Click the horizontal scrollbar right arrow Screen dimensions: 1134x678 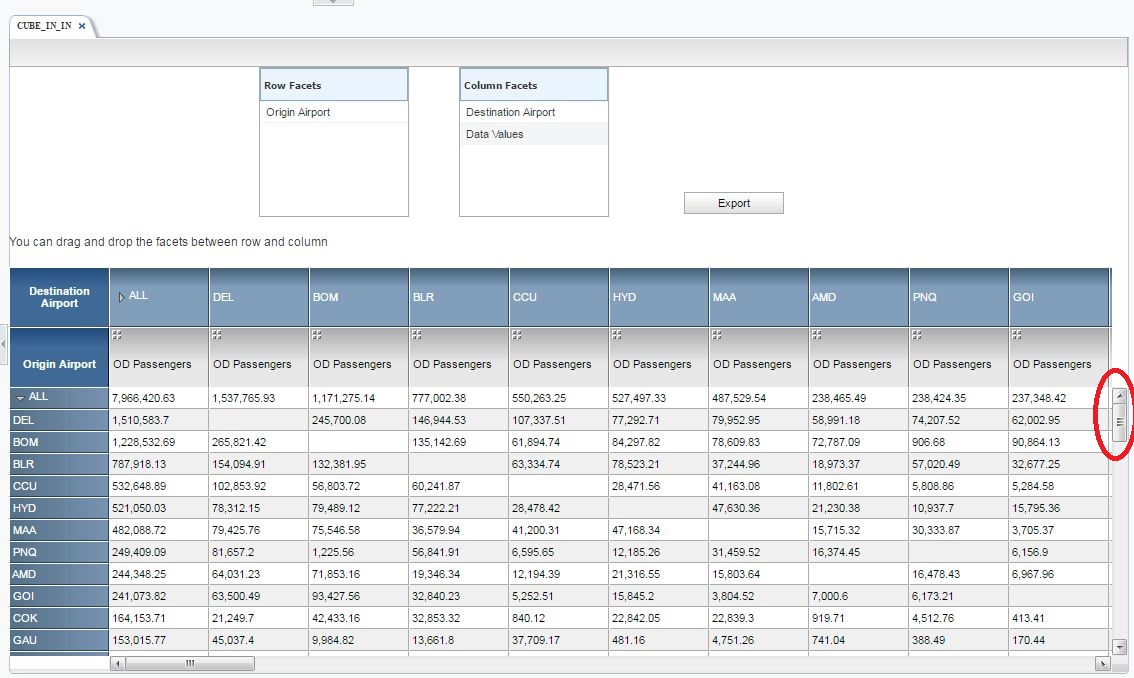[1103, 663]
